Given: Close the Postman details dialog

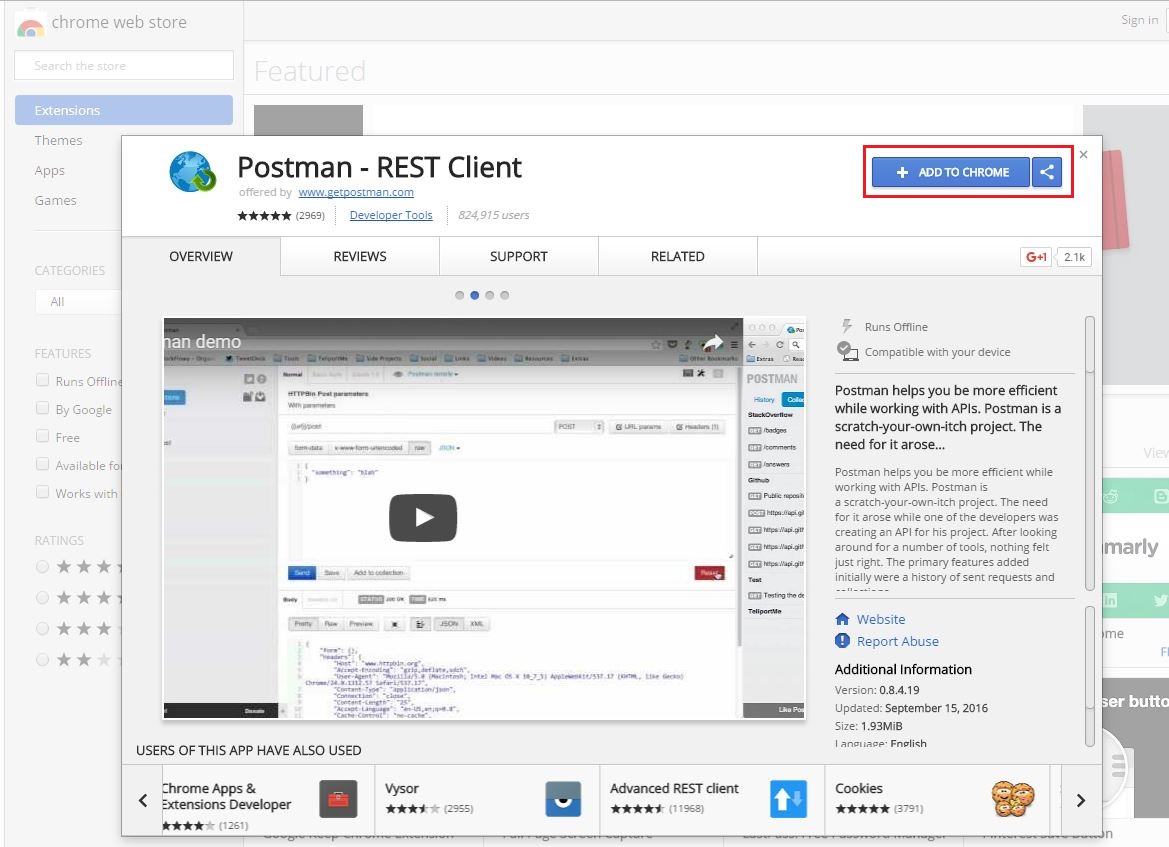Looking at the screenshot, I should 1083,154.
